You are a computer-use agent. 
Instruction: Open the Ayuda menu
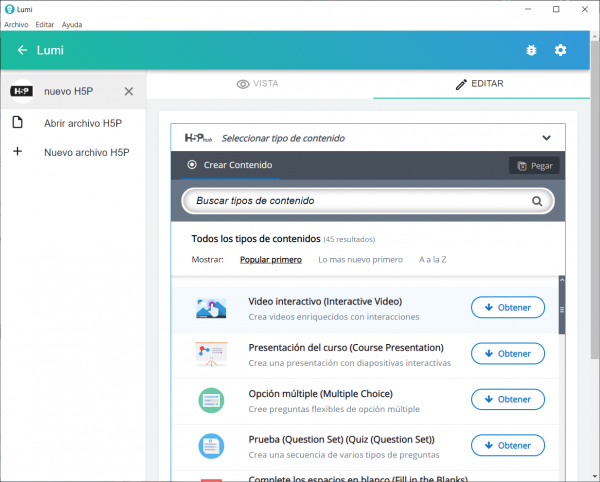72,24
